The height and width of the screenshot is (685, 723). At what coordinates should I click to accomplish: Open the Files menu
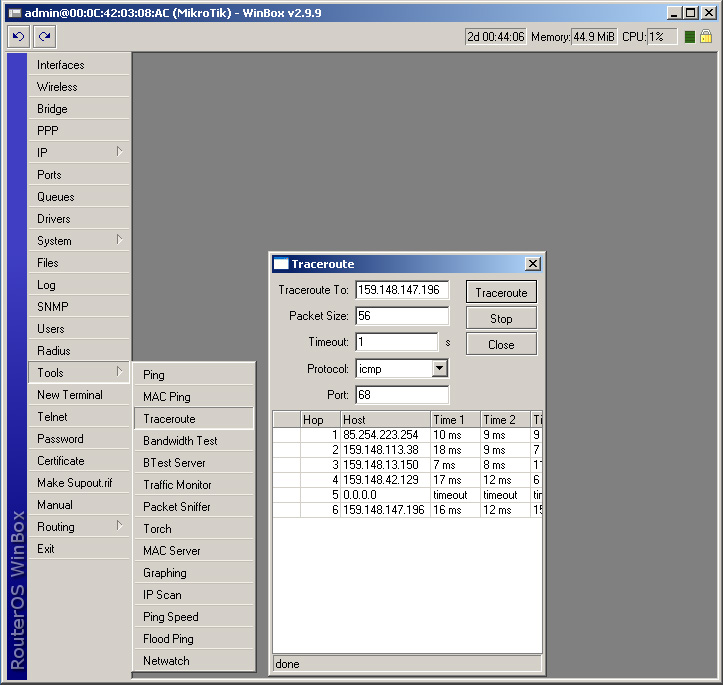point(79,263)
